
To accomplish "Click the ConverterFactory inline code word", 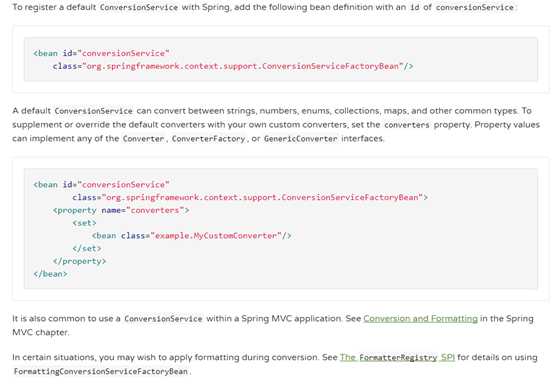I will (208, 139).
